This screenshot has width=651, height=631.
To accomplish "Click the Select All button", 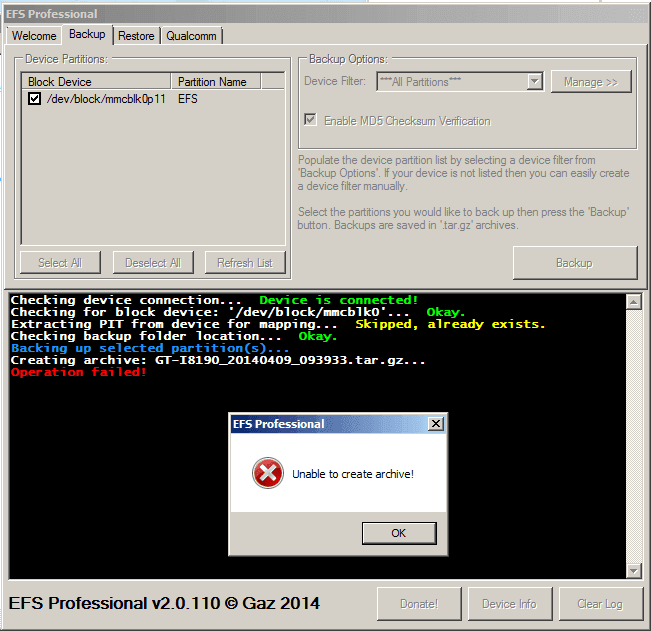I will click(60, 263).
